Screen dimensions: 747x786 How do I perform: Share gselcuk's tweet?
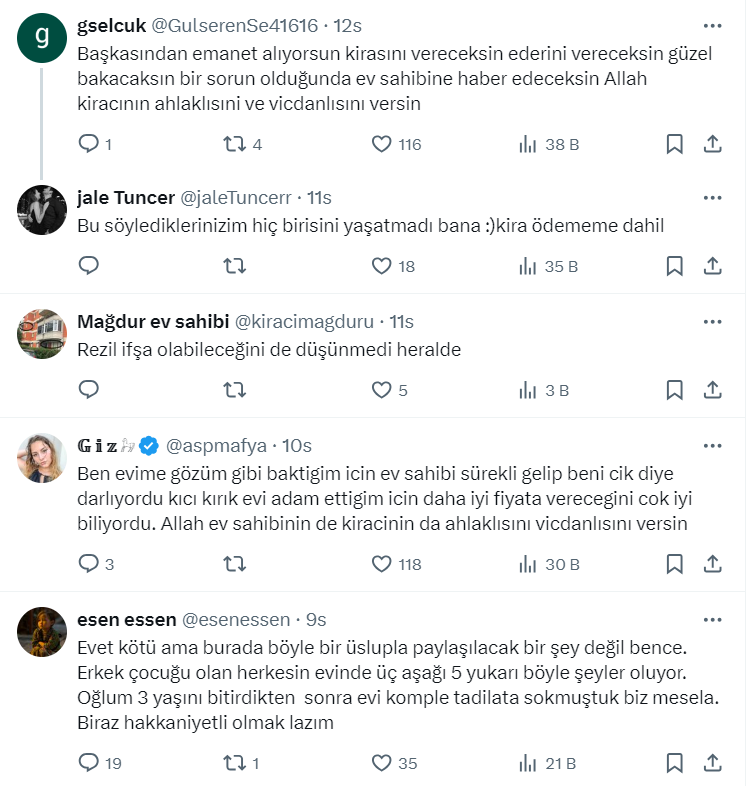click(713, 144)
